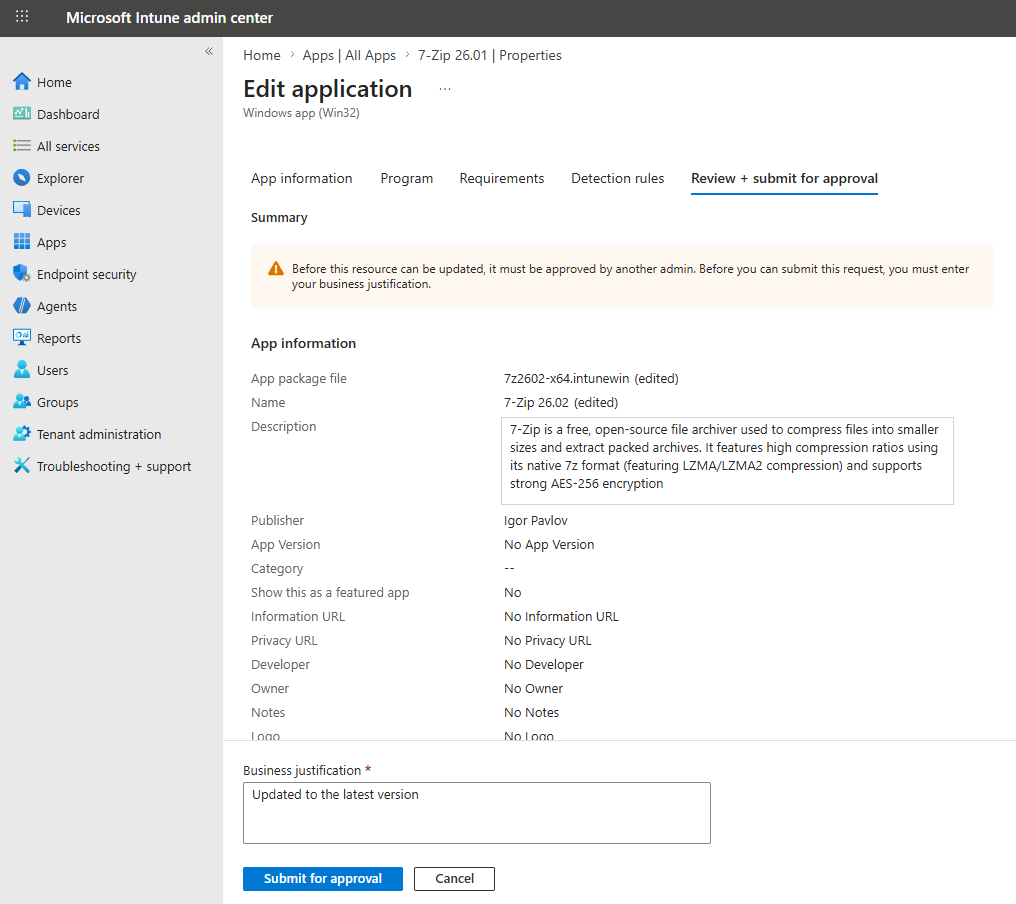Open the Explorer sidebar label
1016x904 pixels.
point(60,178)
